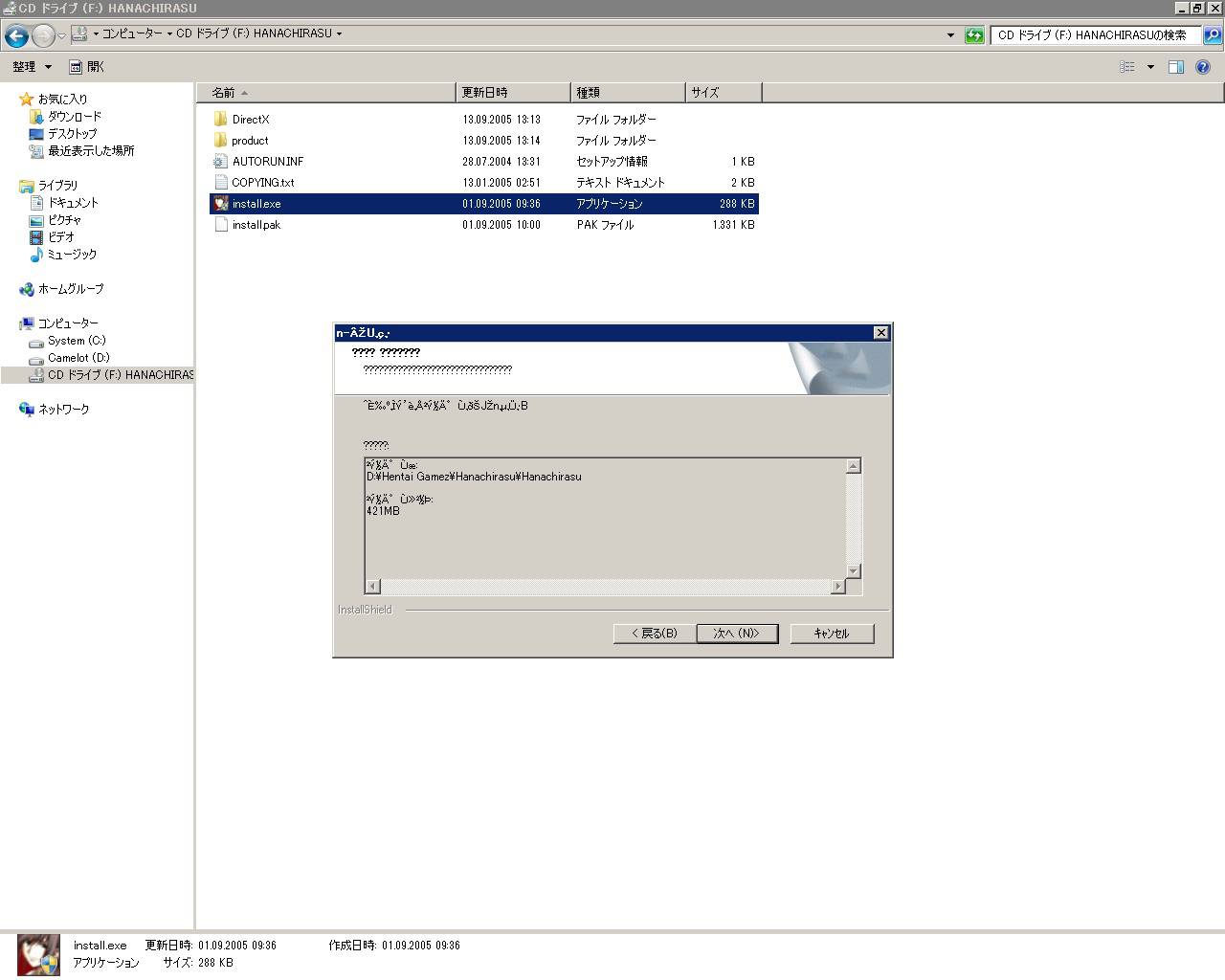Click the コンピューター breadcrumb in the address bar
1225x980 pixels.
132,33
